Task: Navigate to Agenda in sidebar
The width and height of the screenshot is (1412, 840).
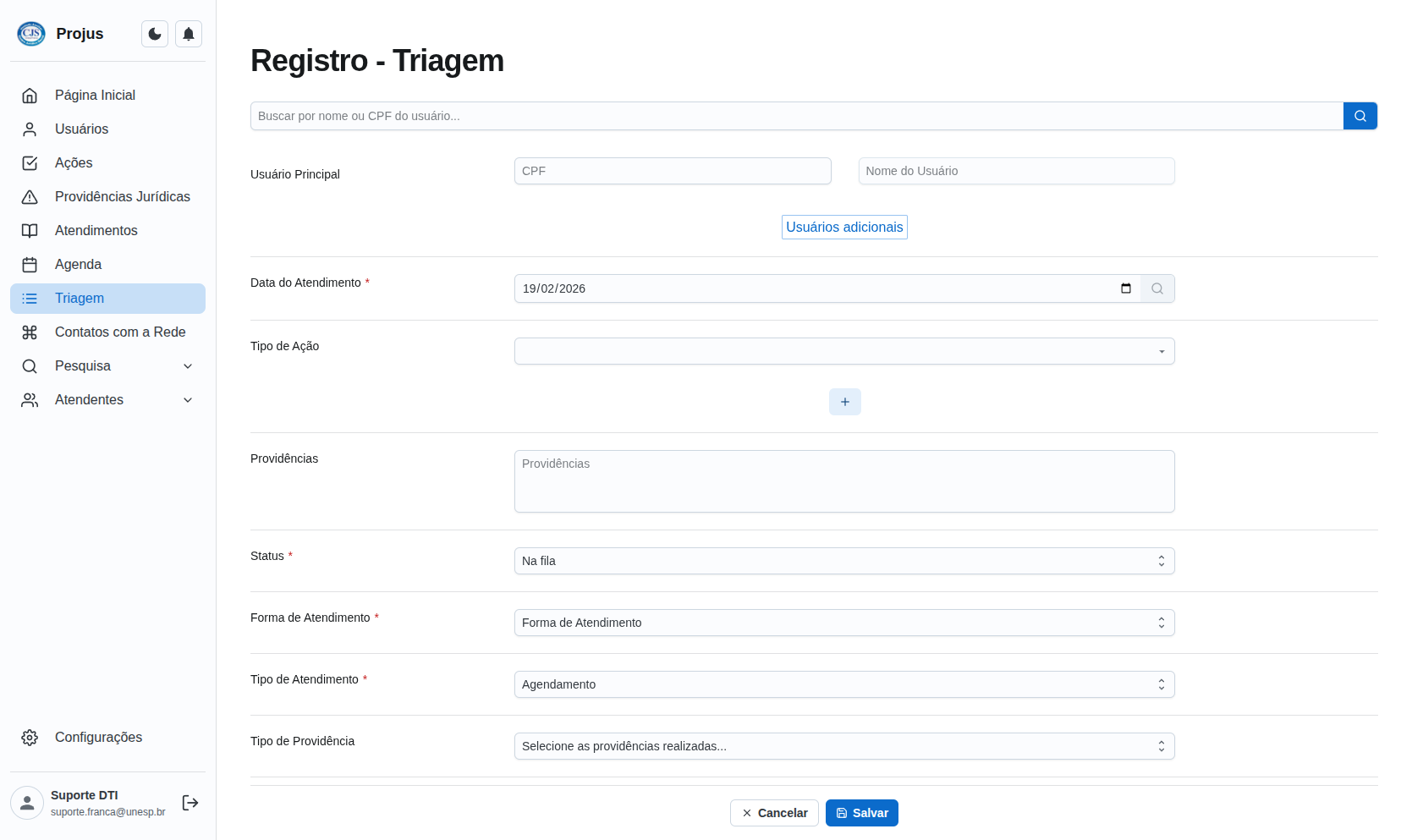Action: point(78,265)
